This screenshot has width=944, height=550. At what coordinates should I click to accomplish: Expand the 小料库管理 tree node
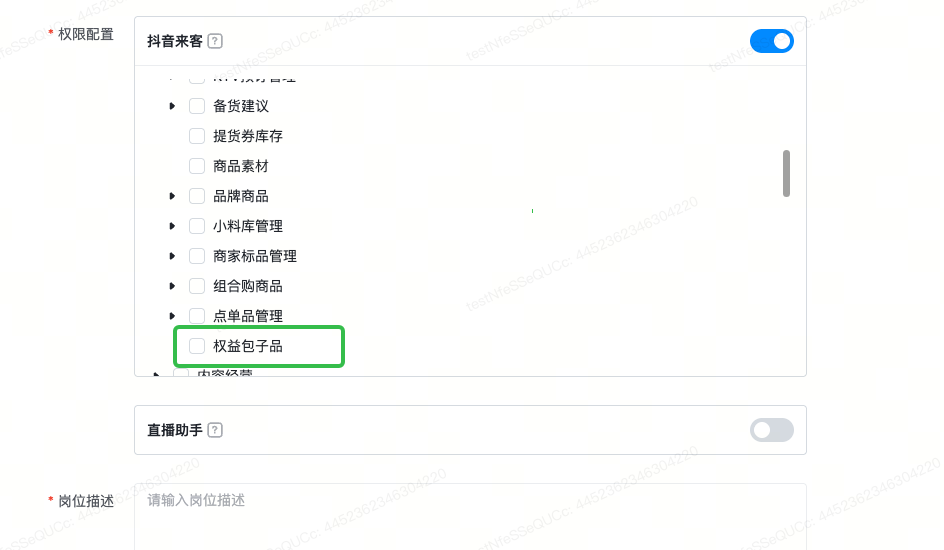point(173,226)
